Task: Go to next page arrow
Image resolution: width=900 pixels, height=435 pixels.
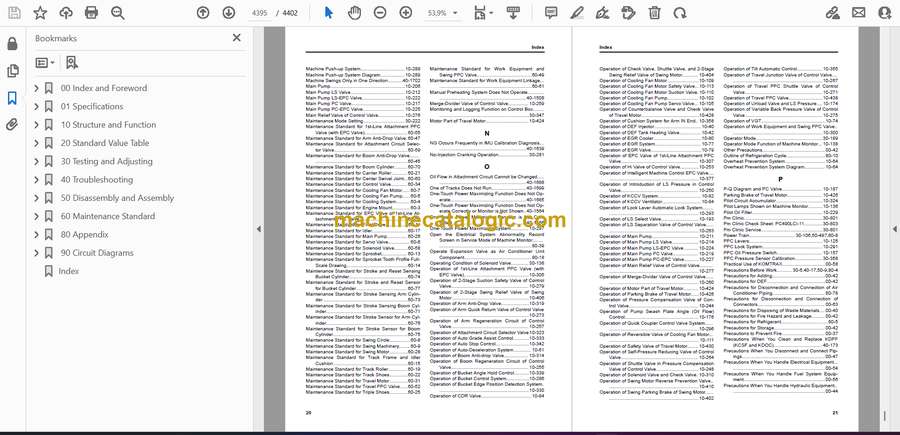Action: point(228,13)
